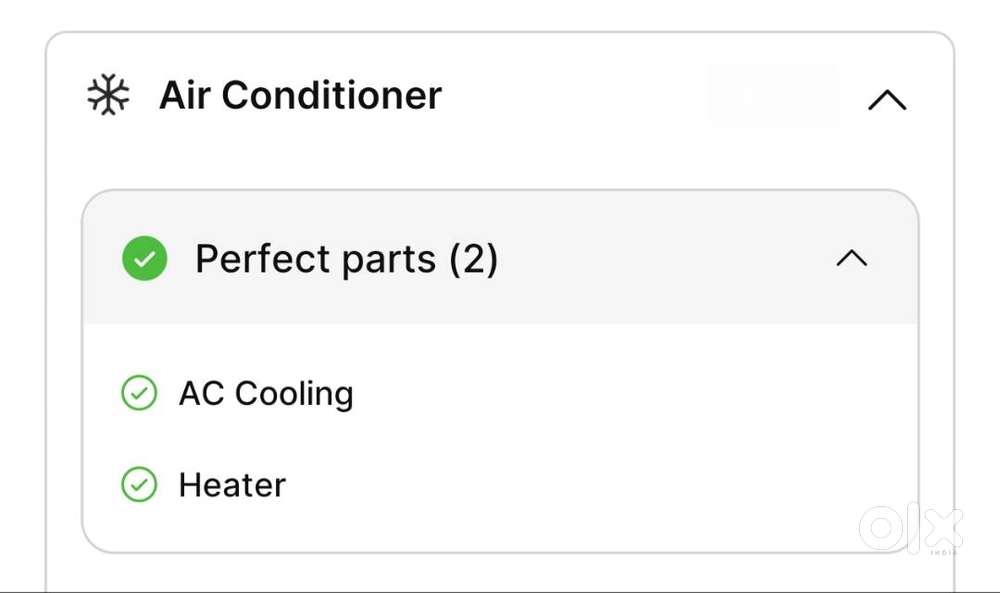Screen dimensions: 1000x593
Task: Click the word Conditioner in the heading
Action: coord(331,96)
